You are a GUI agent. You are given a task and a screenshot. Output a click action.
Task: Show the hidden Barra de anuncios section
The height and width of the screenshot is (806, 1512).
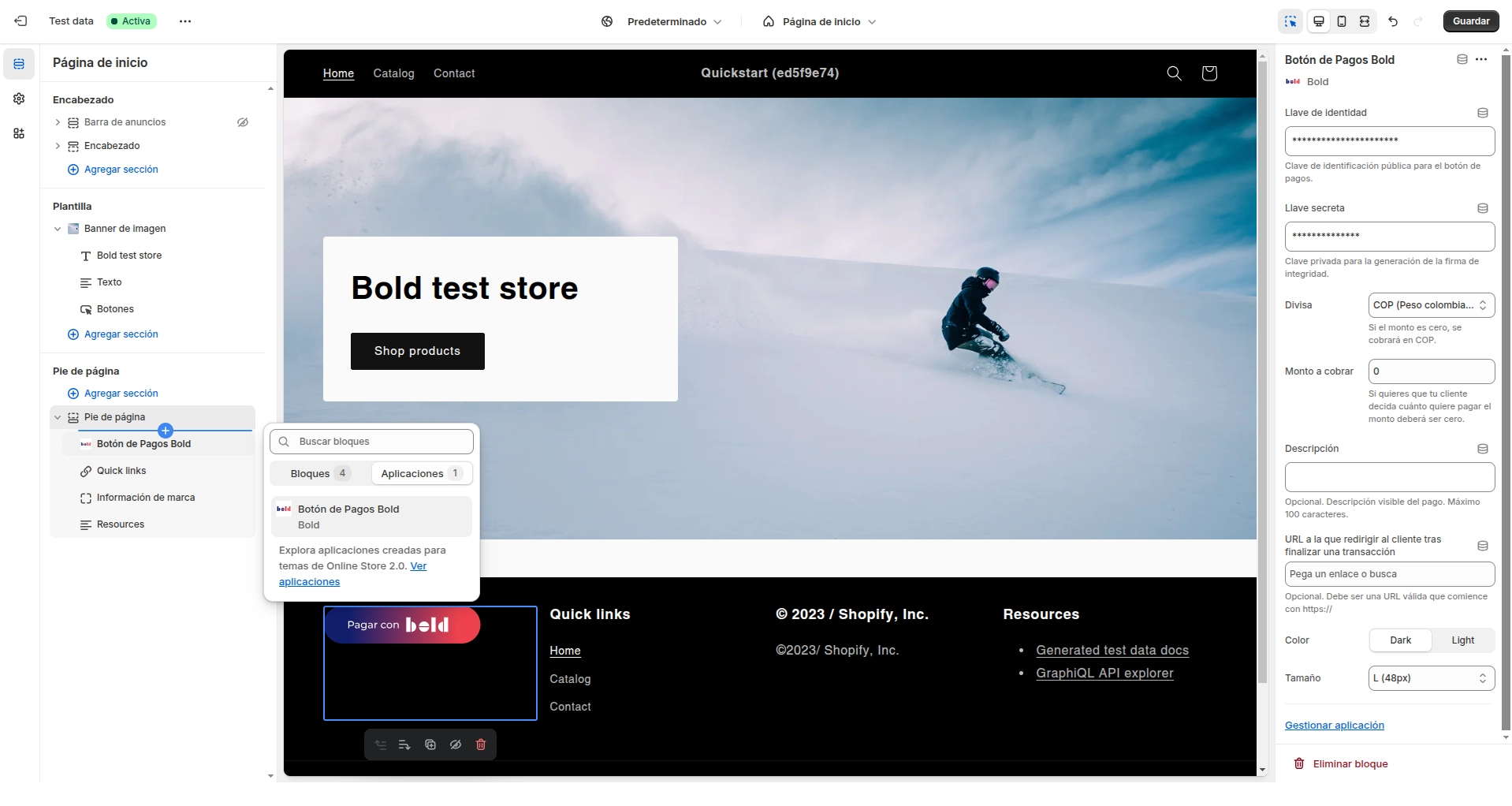[x=243, y=122]
